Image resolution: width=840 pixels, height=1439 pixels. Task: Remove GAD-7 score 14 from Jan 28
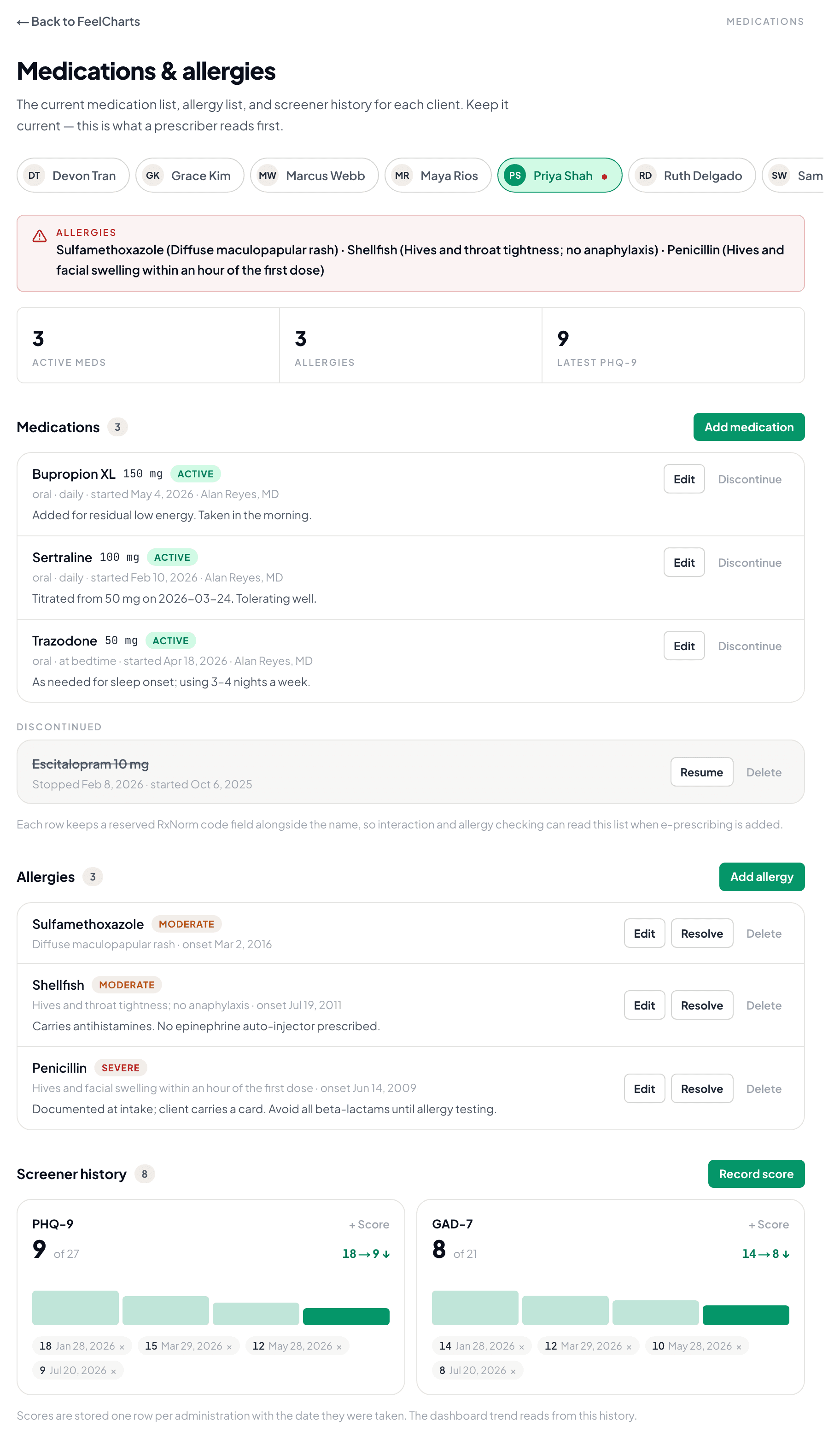pyautogui.click(x=521, y=1347)
